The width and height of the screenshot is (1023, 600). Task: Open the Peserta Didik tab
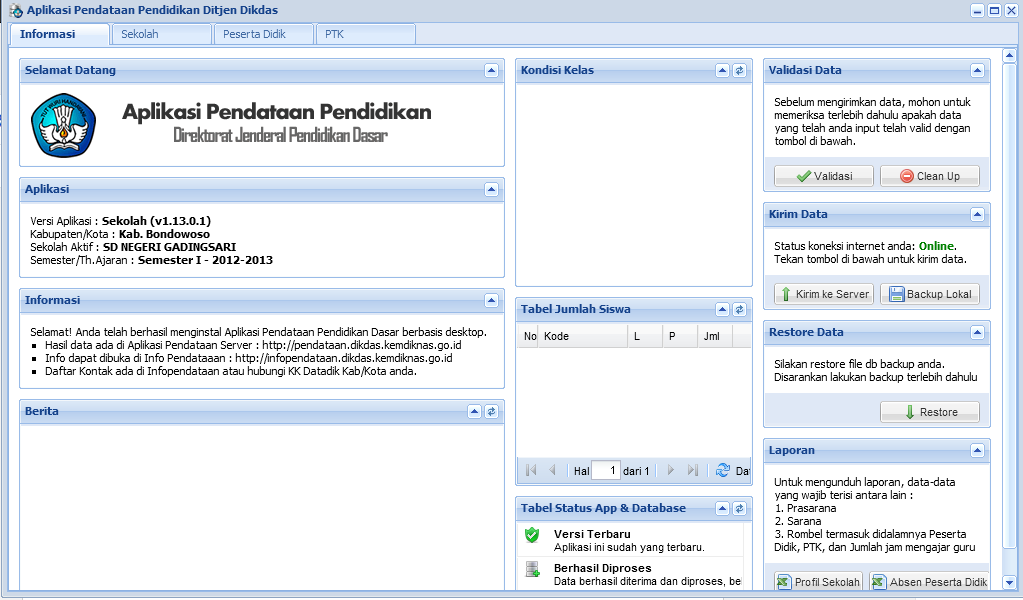pos(264,34)
